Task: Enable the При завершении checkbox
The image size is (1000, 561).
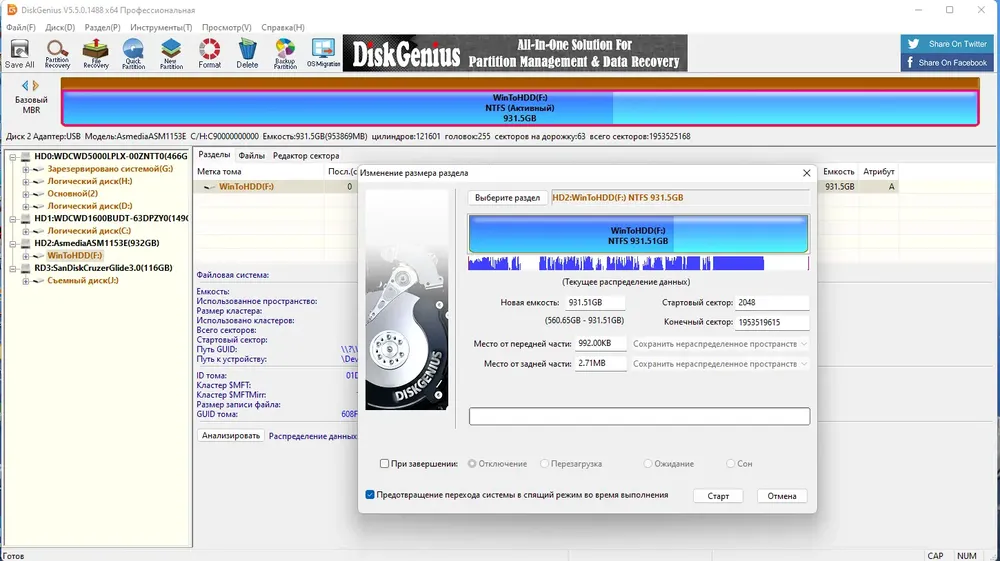Action: tap(385, 463)
